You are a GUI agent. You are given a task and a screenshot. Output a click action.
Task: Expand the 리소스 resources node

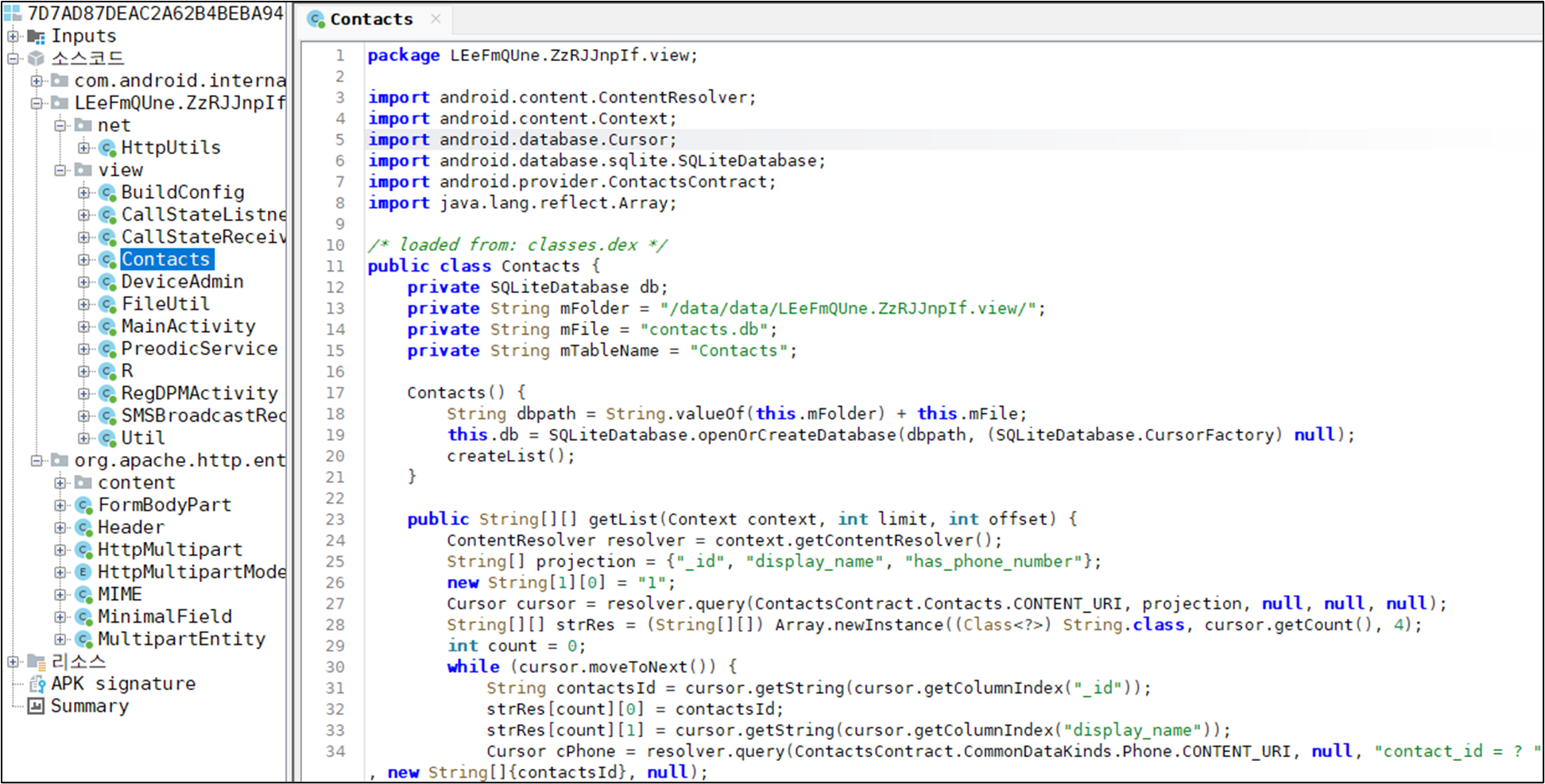pyautogui.click(x=13, y=662)
